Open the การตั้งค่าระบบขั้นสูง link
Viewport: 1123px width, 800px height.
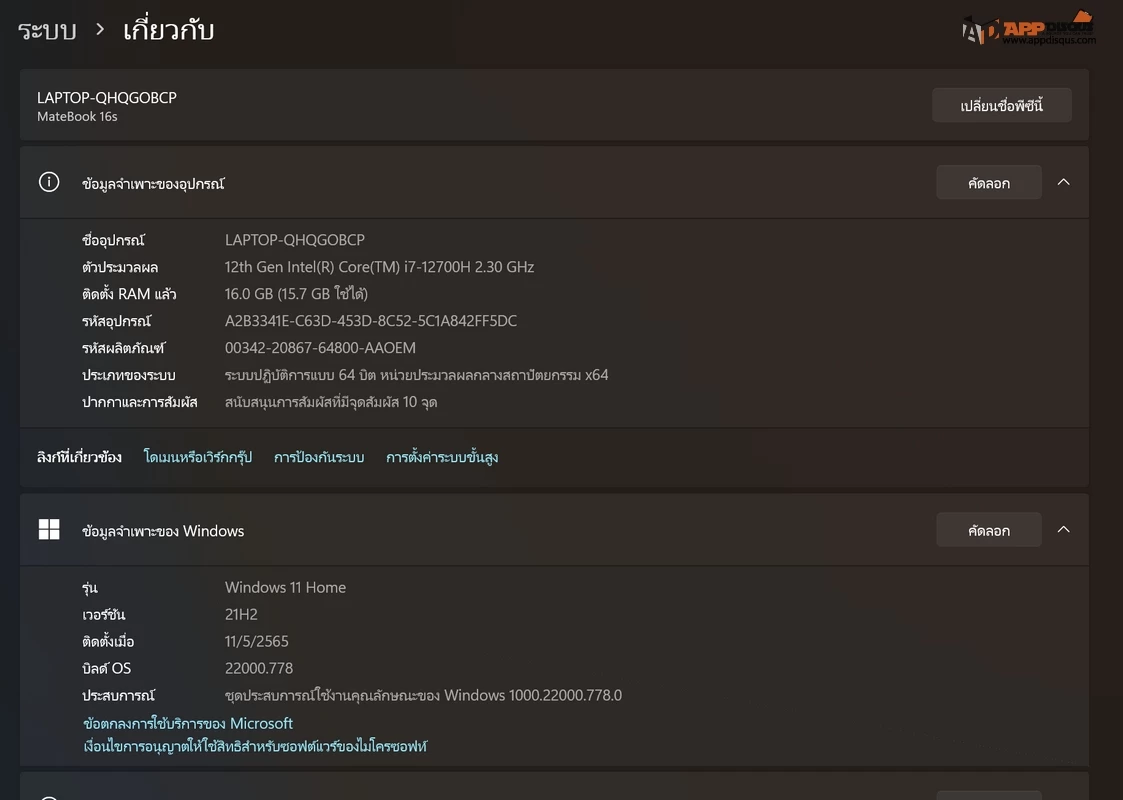pos(442,457)
